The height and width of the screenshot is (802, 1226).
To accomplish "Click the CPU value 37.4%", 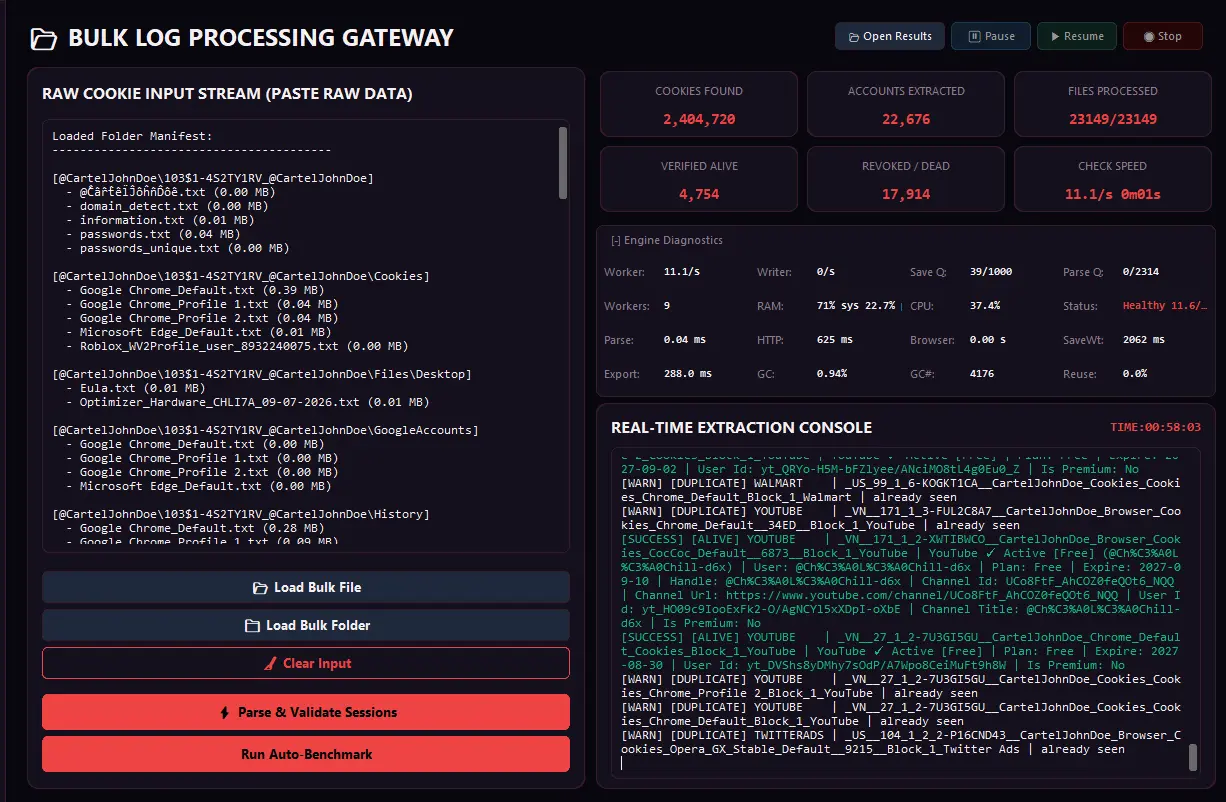I will [984, 306].
